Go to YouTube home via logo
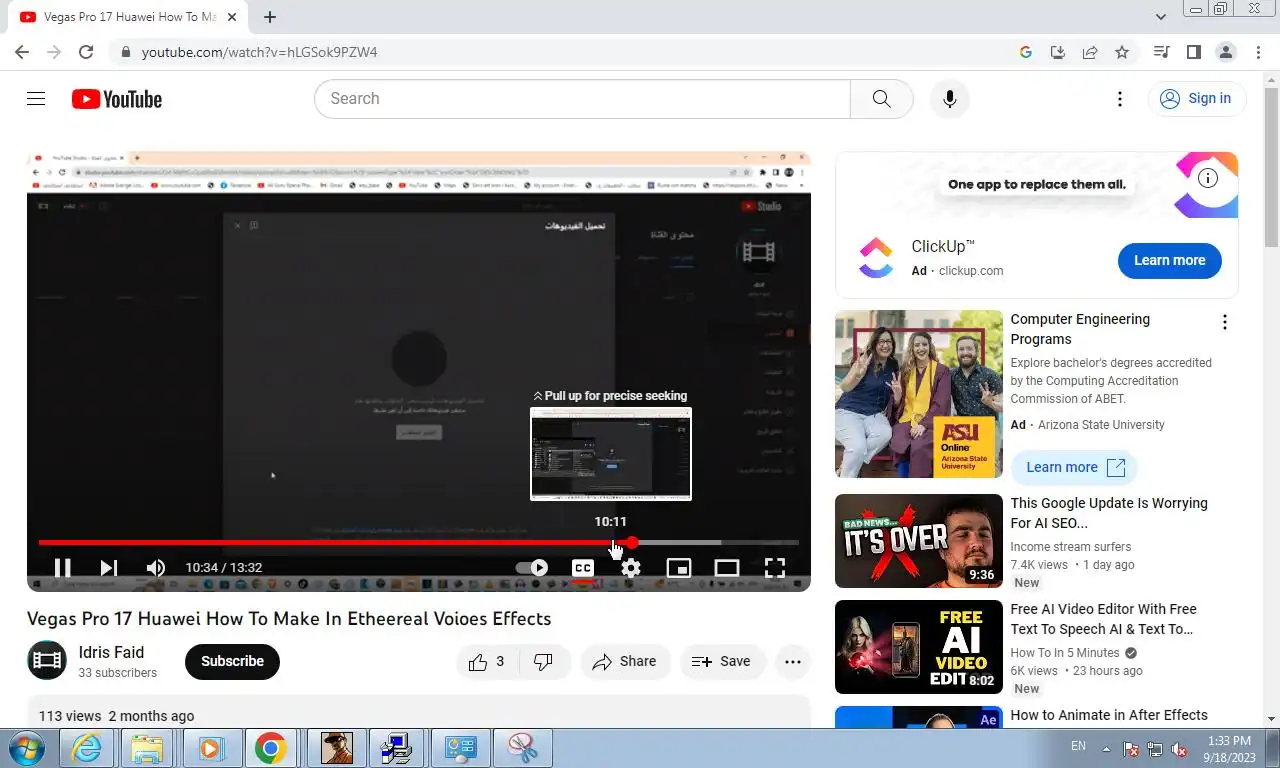The width and height of the screenshot is (1280, 768). 117,99
